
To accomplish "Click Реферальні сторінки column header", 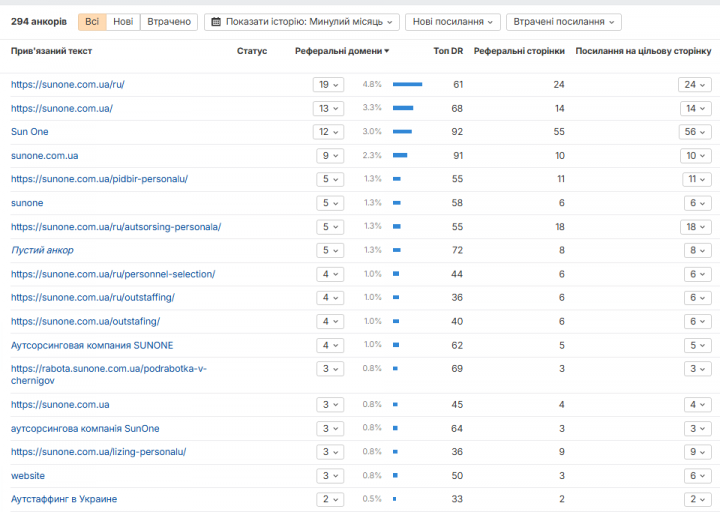I will [519, 51].
